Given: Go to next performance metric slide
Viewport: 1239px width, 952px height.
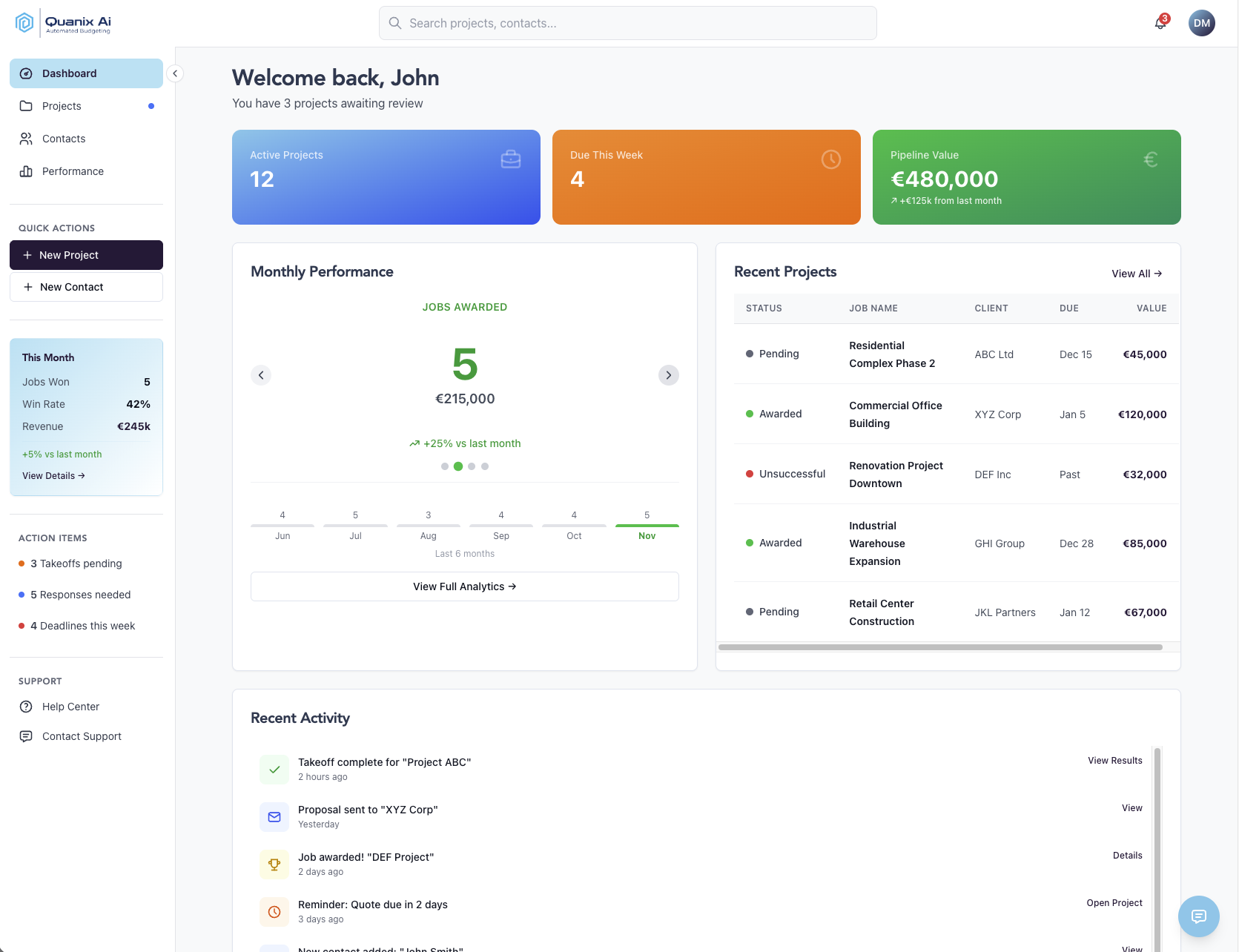Looking at the screenshot, I should (x=668, y=375).
